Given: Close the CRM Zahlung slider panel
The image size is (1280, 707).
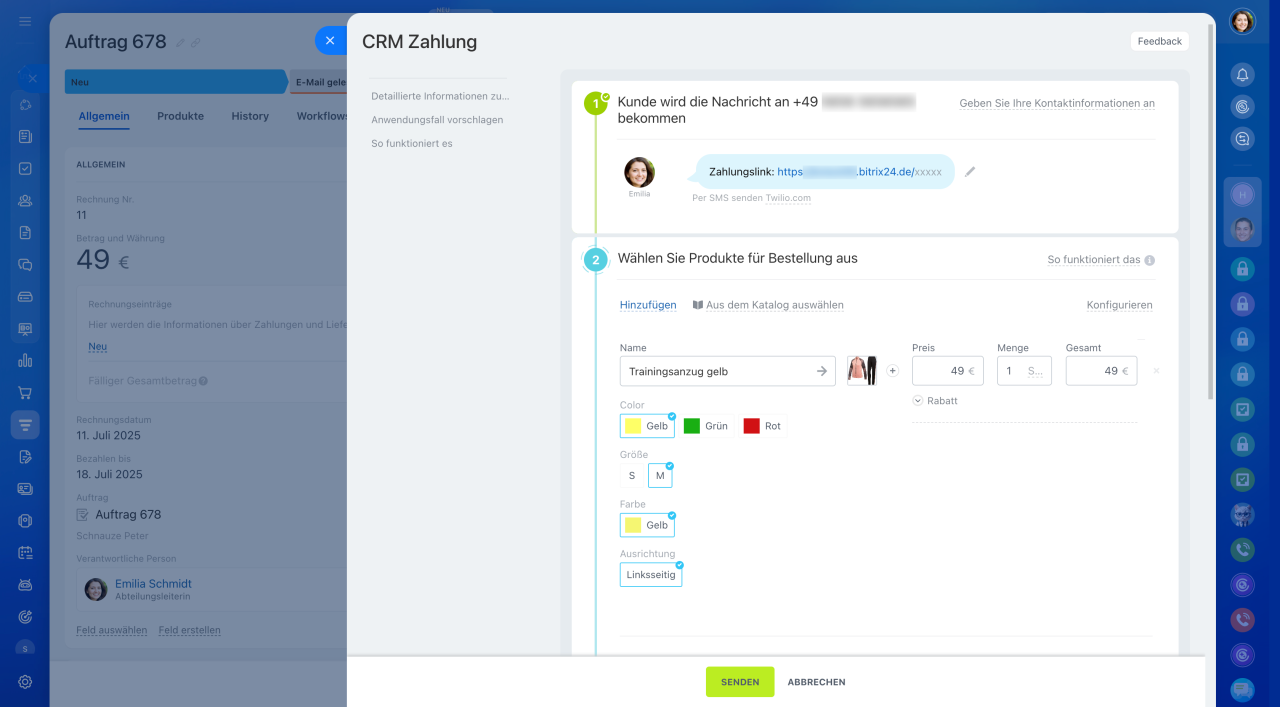Looking at the screenshot, I should point(330,40).
